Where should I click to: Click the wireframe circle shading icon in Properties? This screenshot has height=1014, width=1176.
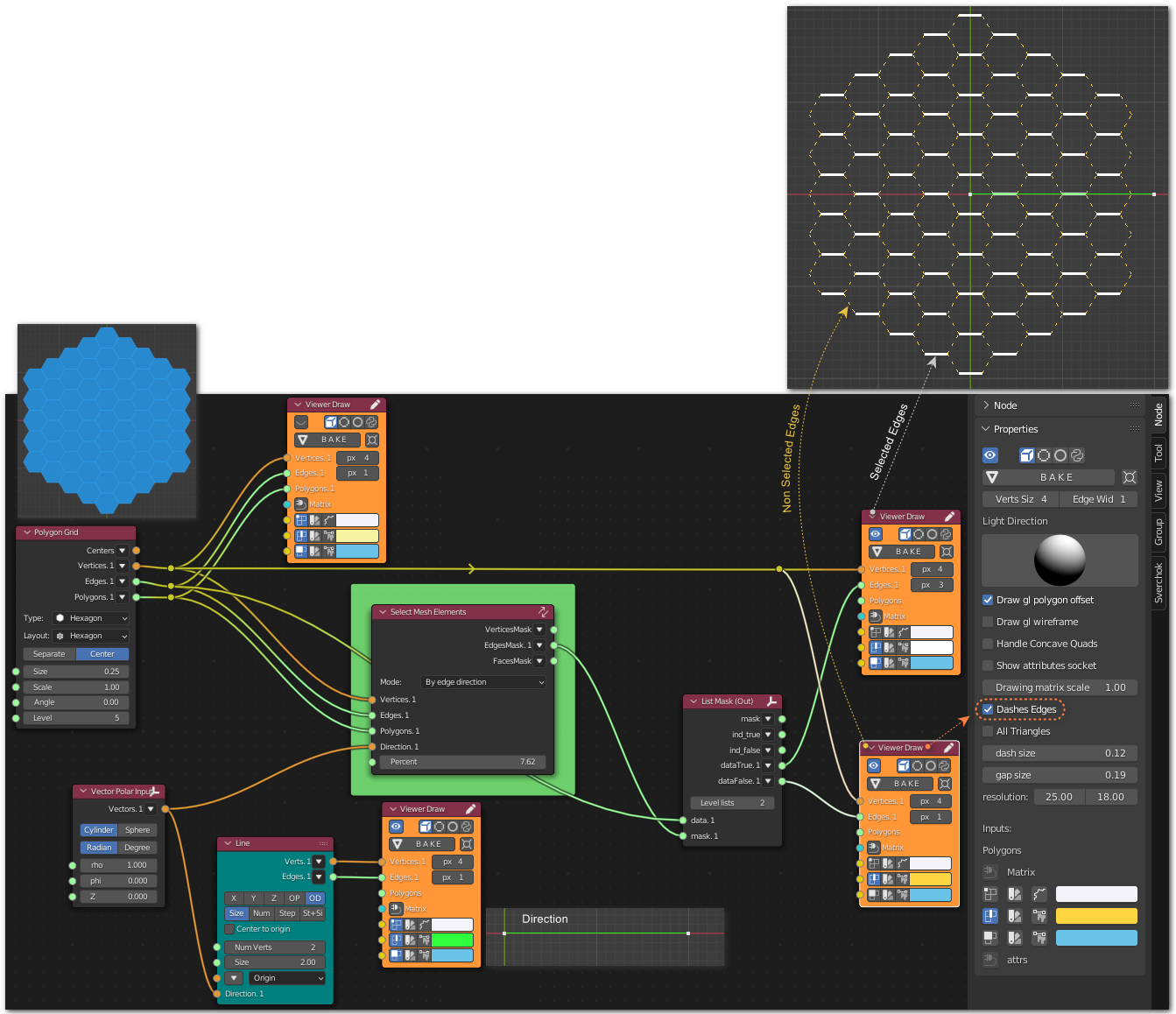coord(1044,455)
